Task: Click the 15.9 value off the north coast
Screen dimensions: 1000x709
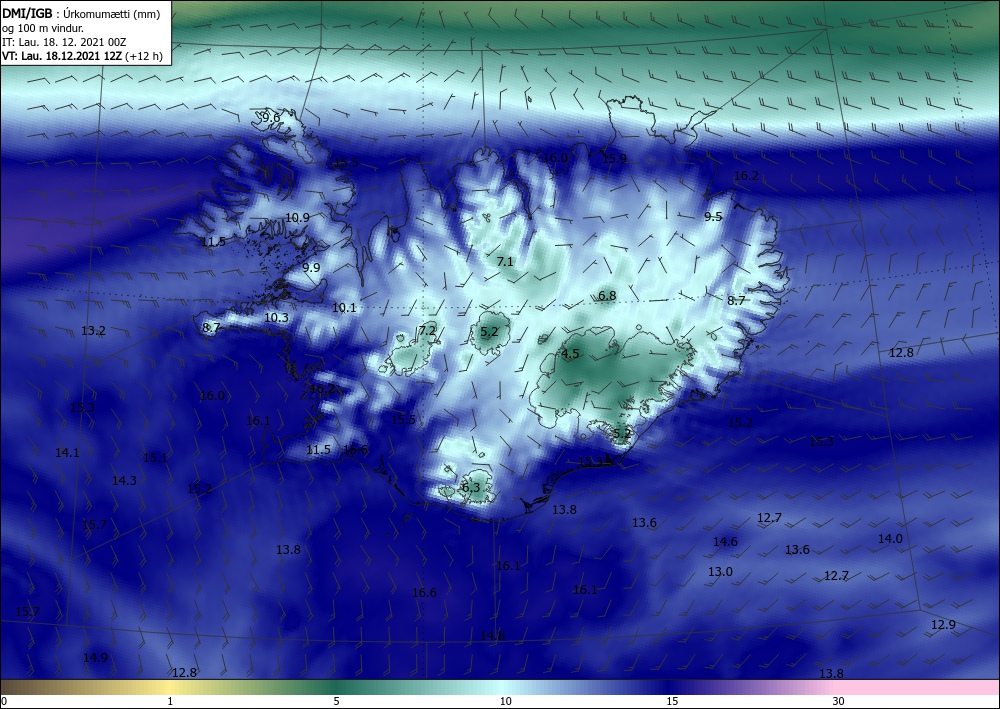Action: pos(615,159)
